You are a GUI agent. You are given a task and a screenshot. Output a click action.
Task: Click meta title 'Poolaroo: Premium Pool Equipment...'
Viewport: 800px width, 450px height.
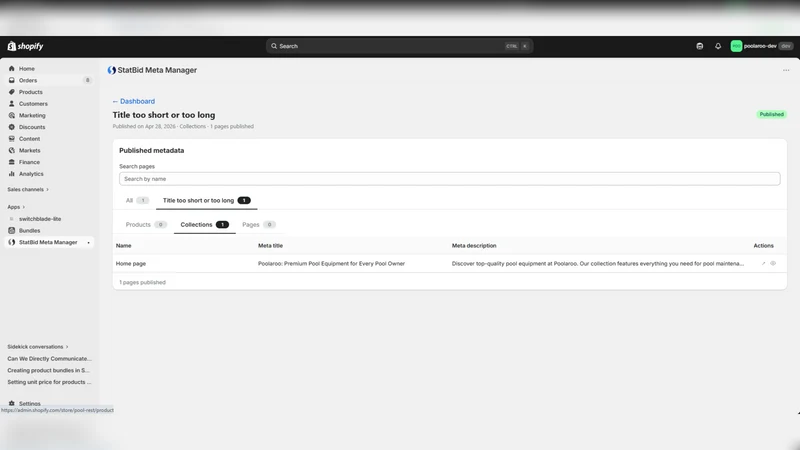coord(331,264)
